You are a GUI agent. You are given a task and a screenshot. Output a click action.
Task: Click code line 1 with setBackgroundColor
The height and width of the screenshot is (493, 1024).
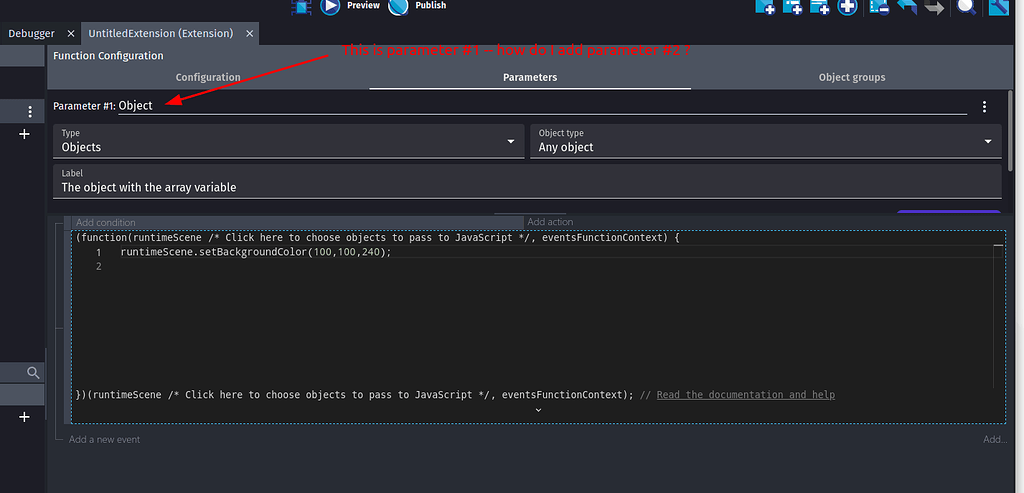point(255,252)
